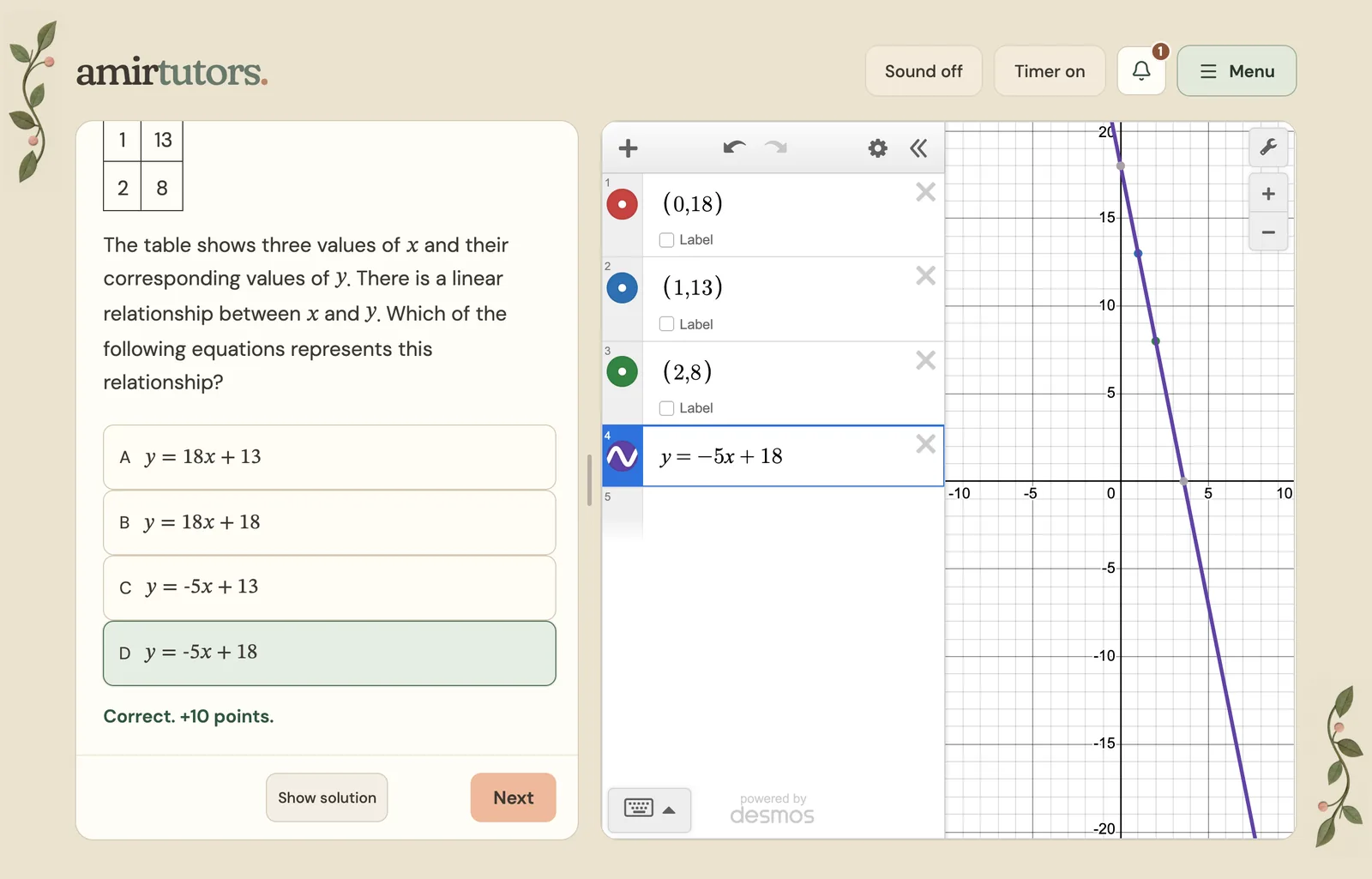This screenshot has width=1372, height=879.
Task: Choose answer C y = -5x + 13
Action: coord(329,587)
